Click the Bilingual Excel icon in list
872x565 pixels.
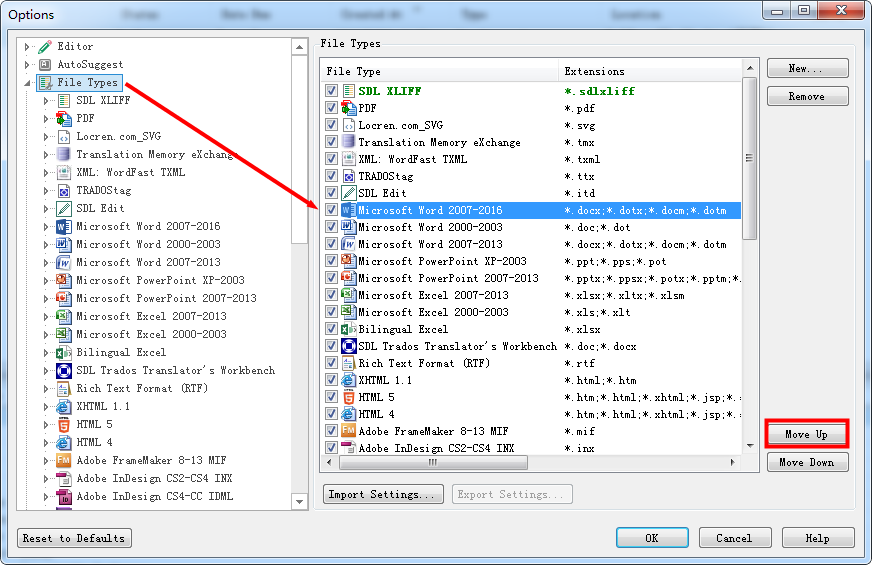[349, 329]
